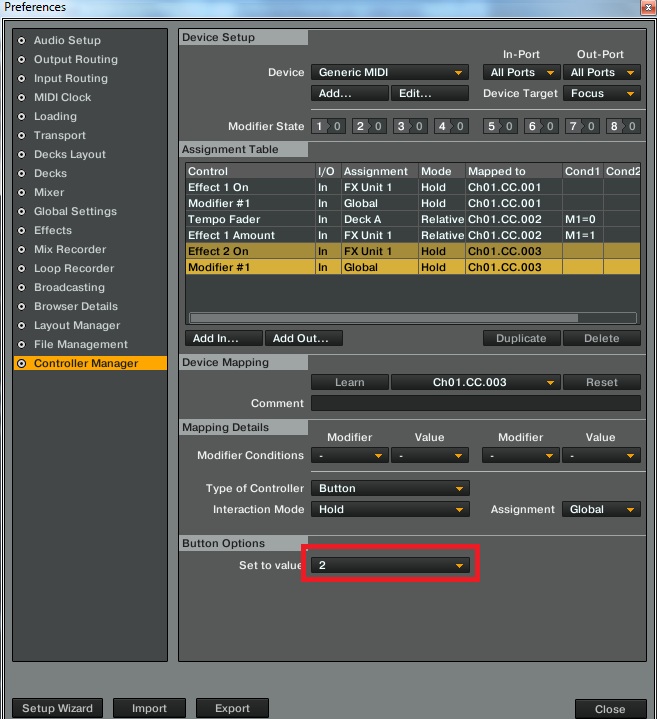Click Modifier State 2 indicator
The image size is (657, 719).
point(369,126)
